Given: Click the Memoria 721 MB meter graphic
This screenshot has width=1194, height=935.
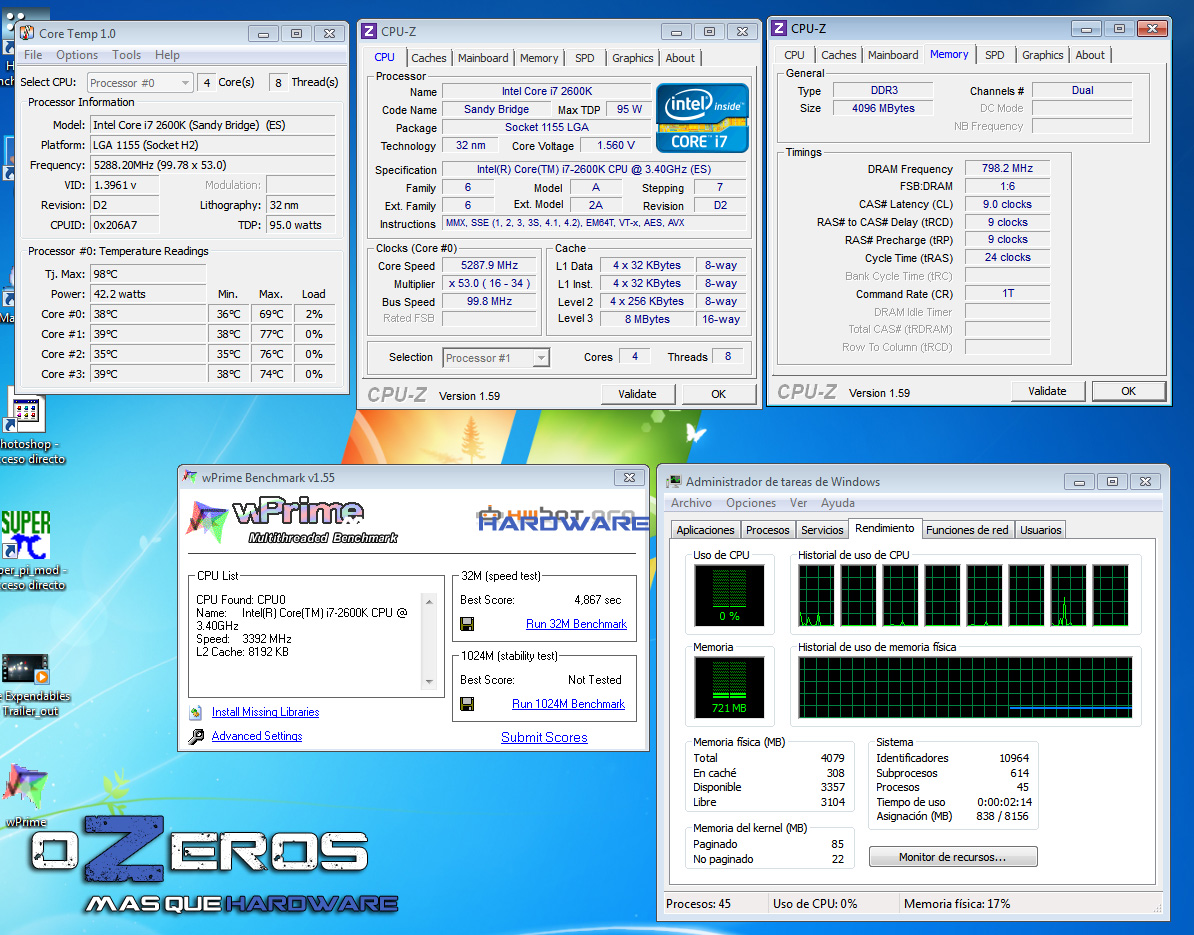Looking at the screenshot, I should tap(729, 688).
